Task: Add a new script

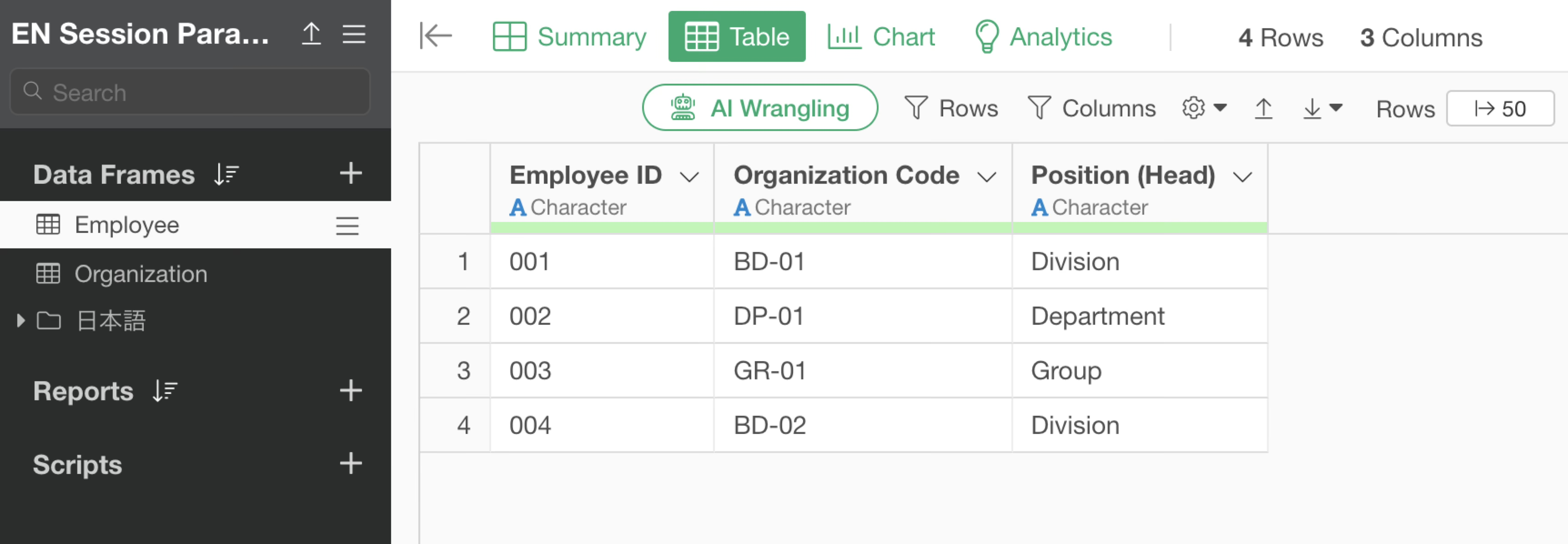Action: pyautogui.click(x=351, y=463)
